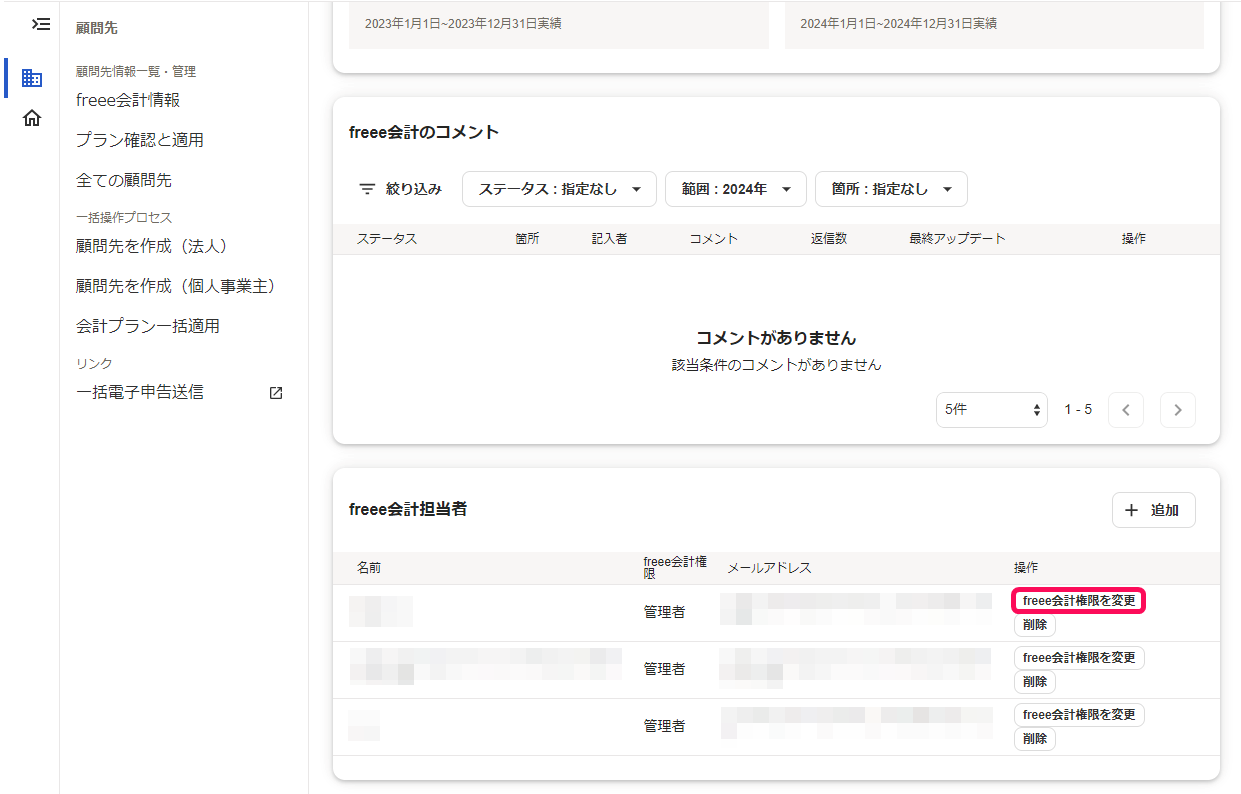The height and width of the screenshot is (794, 1241).
Task: Click the 絞り込み filter icon
Action: (368, 189)
